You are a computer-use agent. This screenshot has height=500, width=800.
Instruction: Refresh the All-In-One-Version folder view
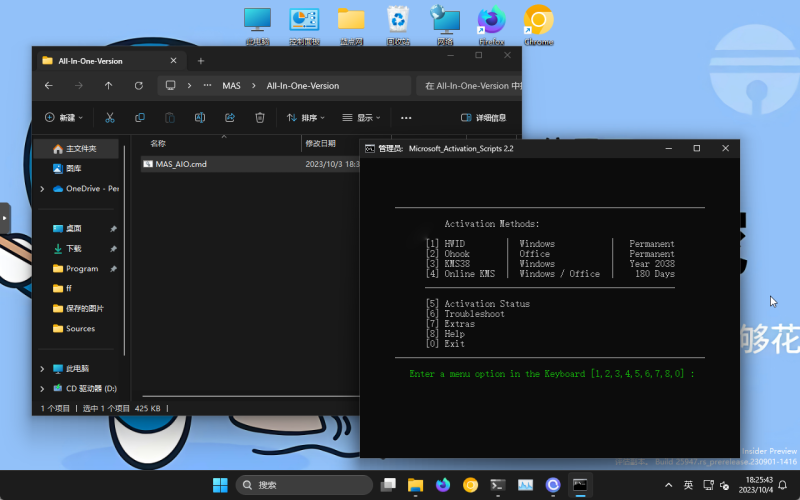(x=139, y=86)
